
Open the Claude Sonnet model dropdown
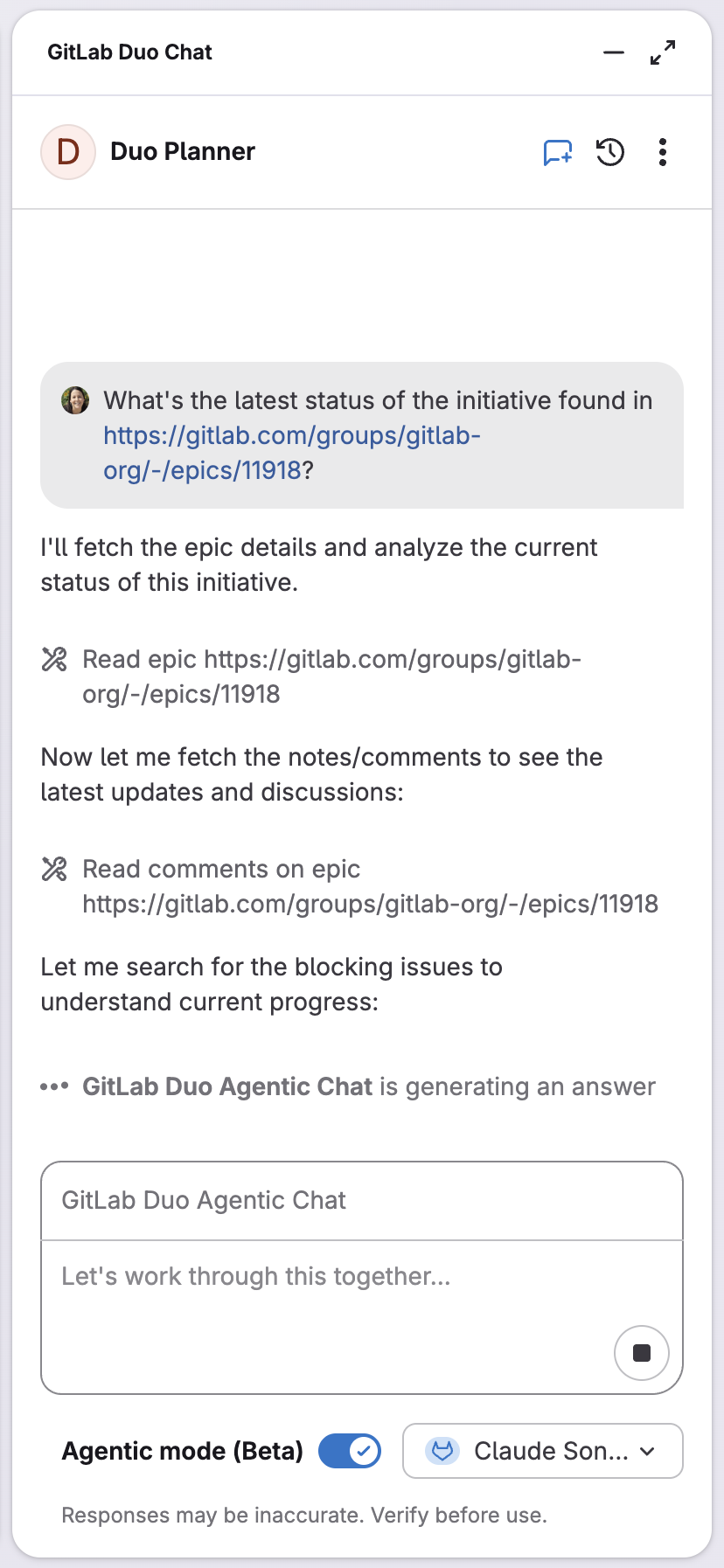point(542,1451)
